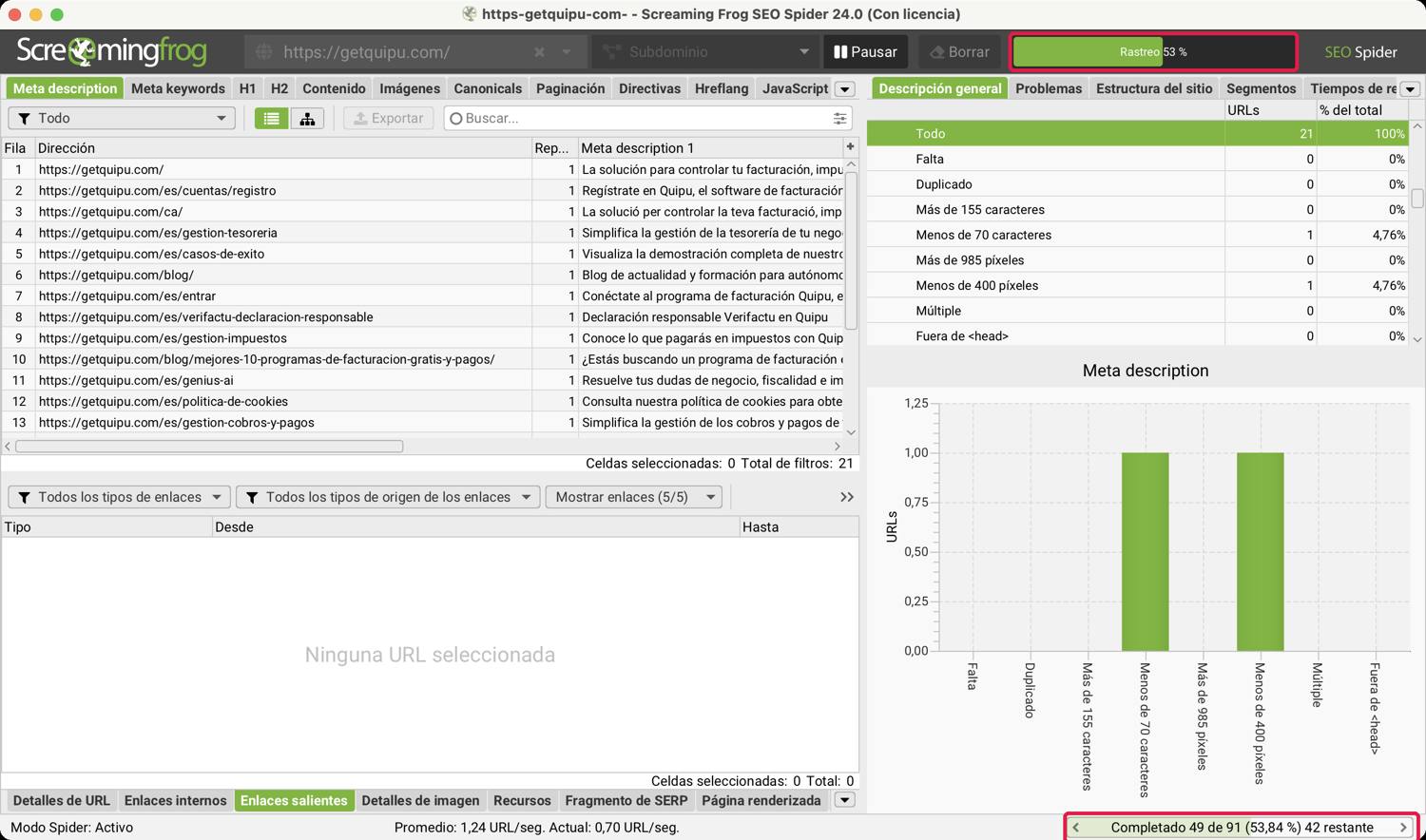Viewport: 1426px width, 840px height.
Task: Expand hidden right panel tabs dropdown
Action: pos(1410,89)
